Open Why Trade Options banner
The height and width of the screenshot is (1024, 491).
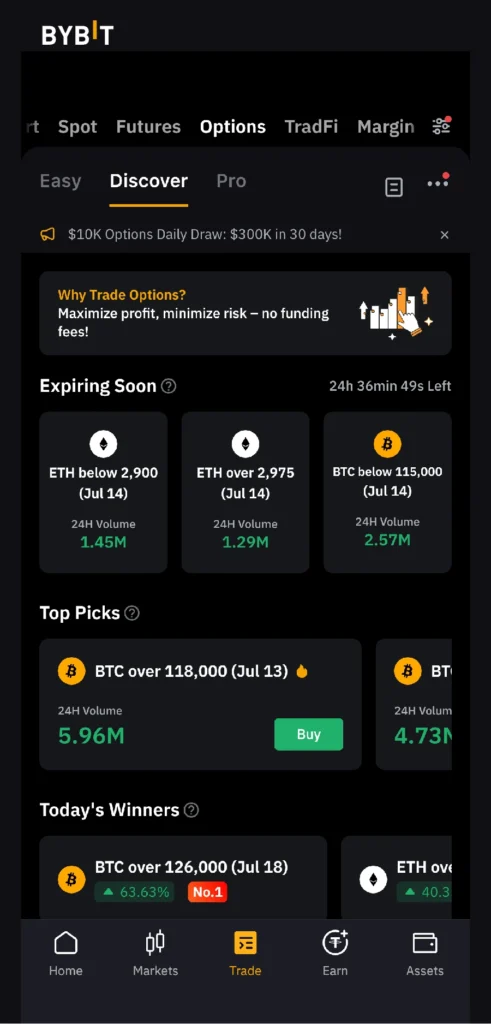click(246, 313)
